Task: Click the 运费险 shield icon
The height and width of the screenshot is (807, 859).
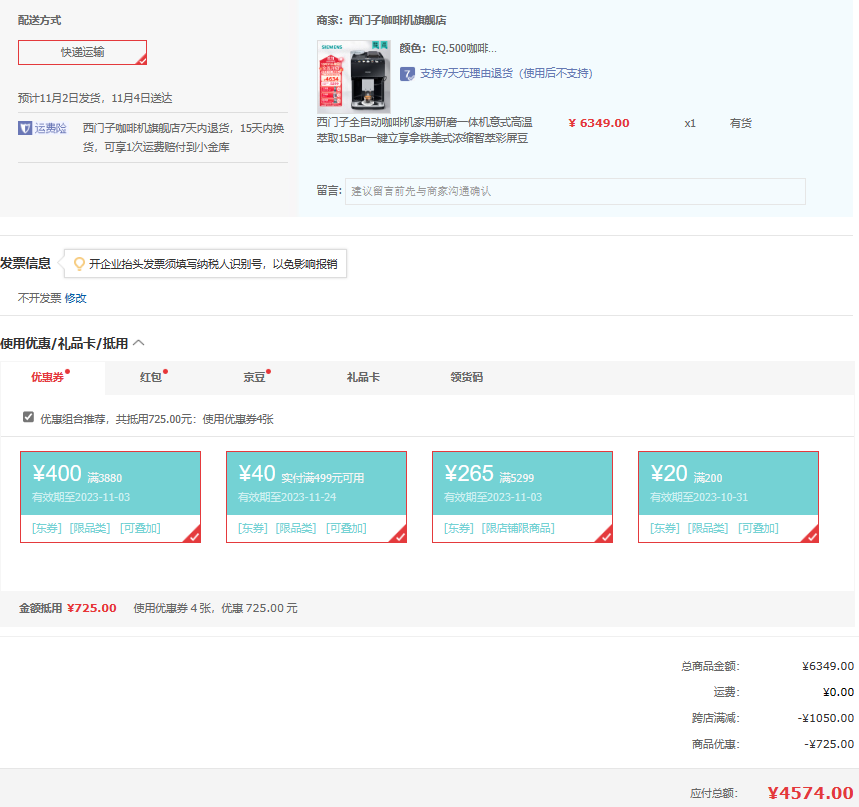Action: point(25,128)
